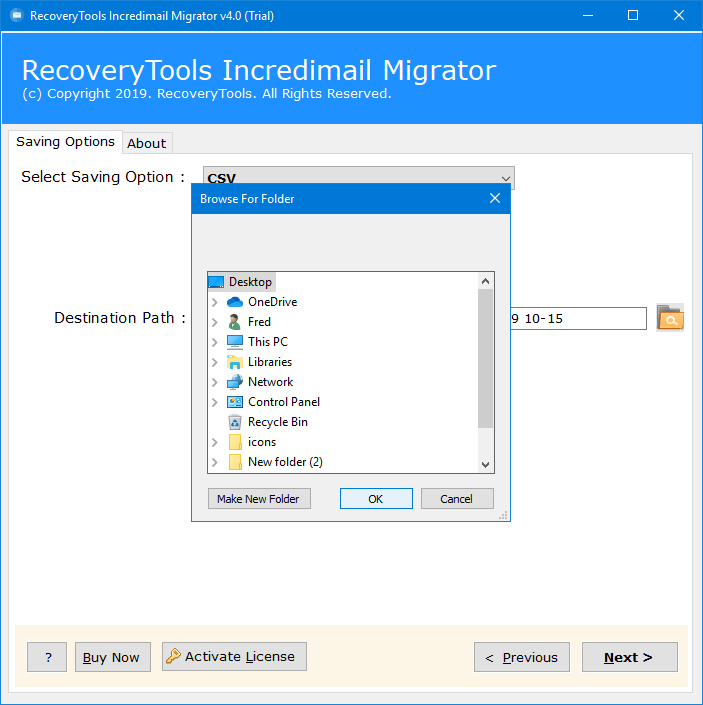Open the Saving Options tab
Image resolution: width=703 pixels, height=705 pixels.
click(65, 142)
